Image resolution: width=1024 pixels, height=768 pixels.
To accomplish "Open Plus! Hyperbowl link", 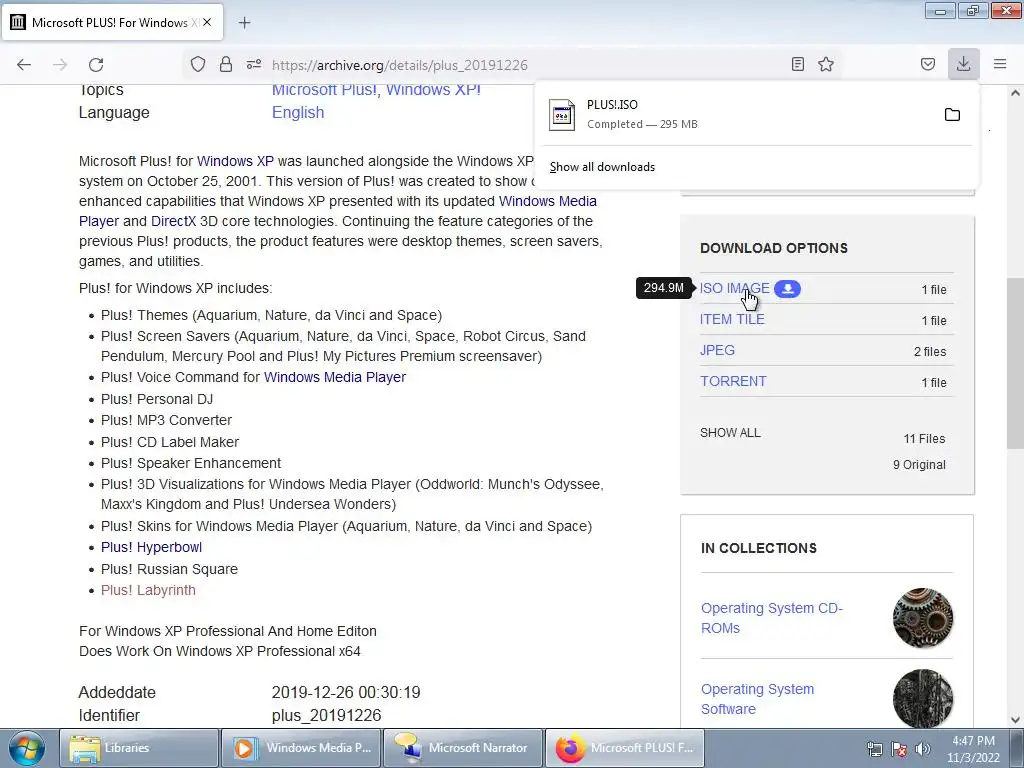I will click(x=151, y=547).
